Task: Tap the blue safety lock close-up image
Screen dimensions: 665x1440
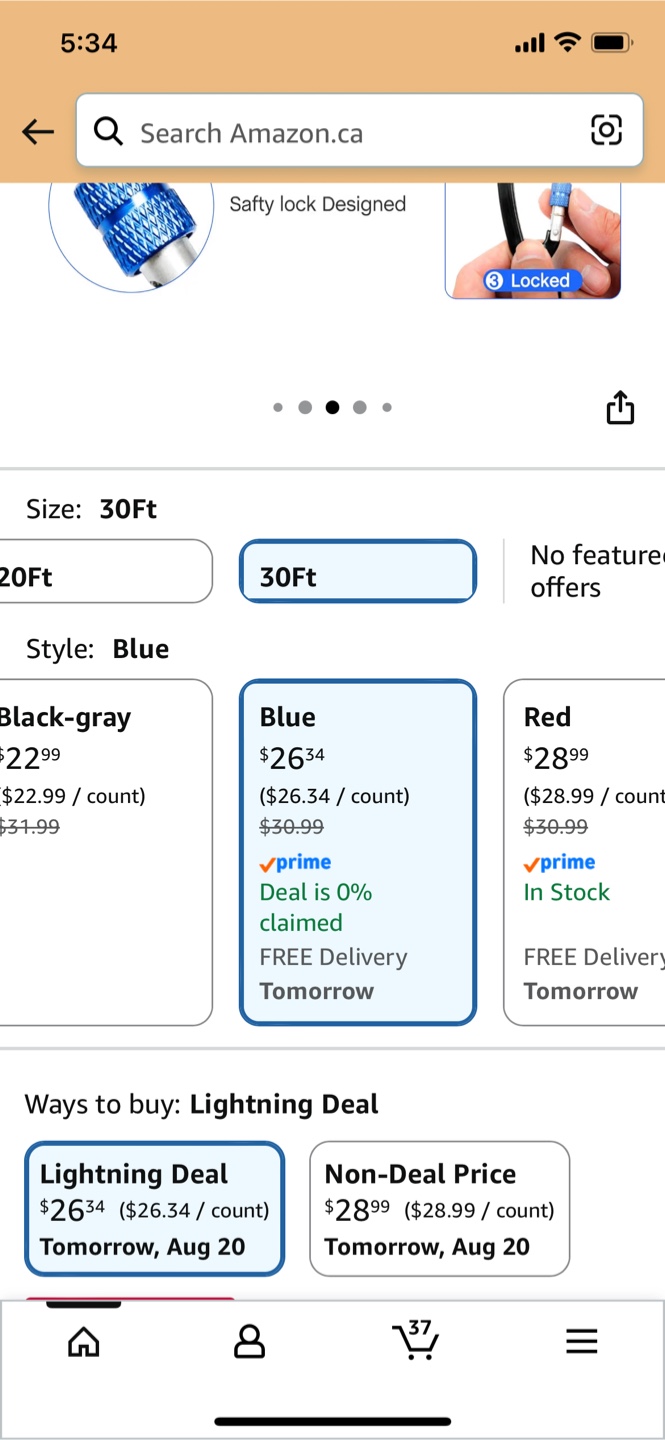Action: click(x=131, y=237)
